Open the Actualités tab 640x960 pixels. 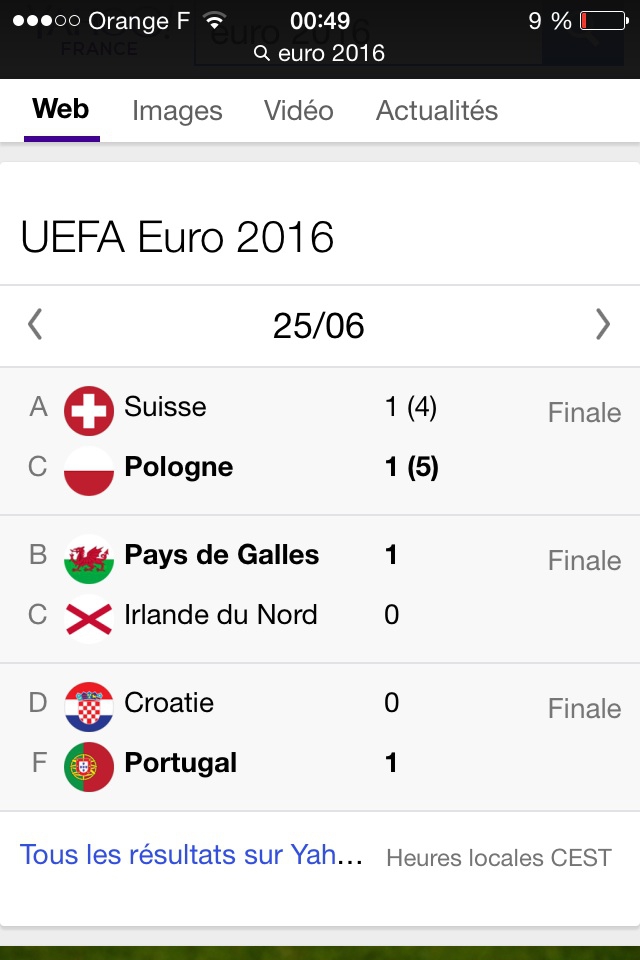(436, 111)
